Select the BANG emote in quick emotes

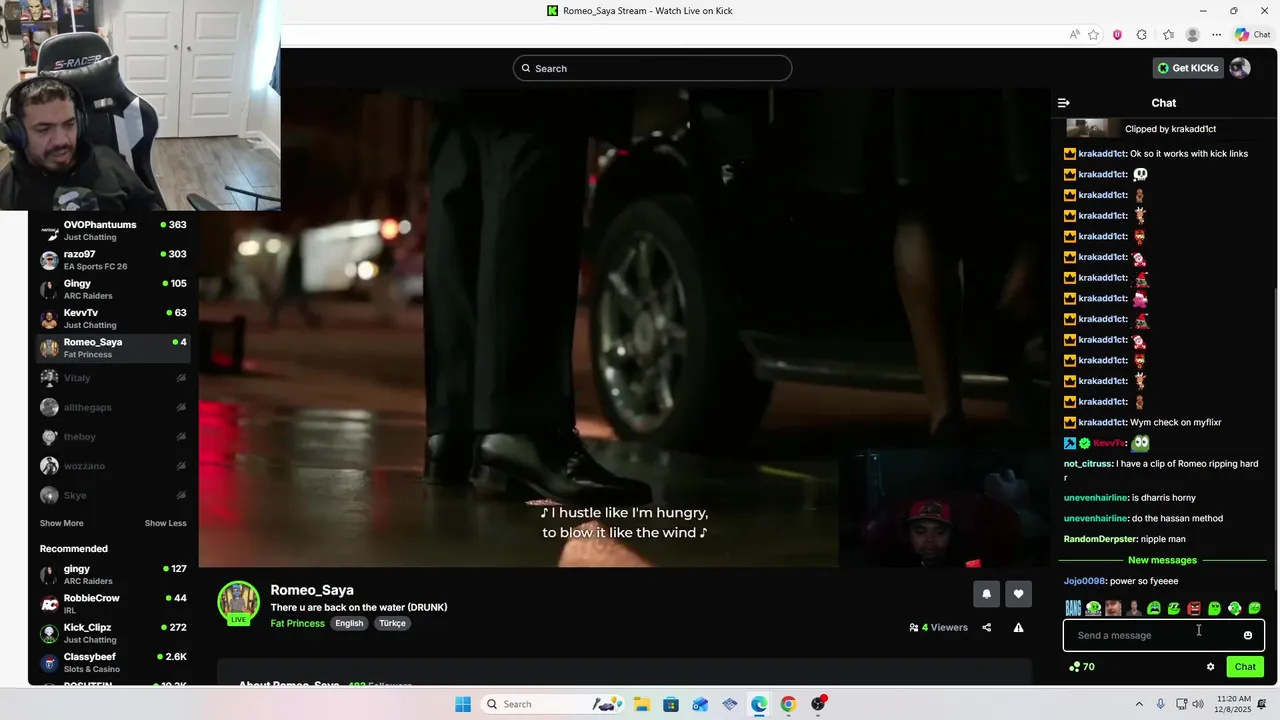(x=1073, y=608)
